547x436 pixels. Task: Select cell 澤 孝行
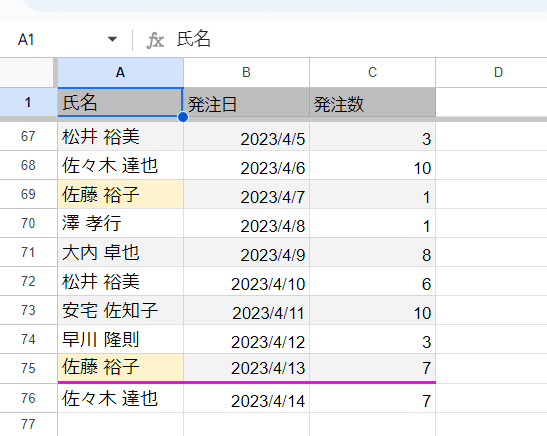click(x=120, y=223)
